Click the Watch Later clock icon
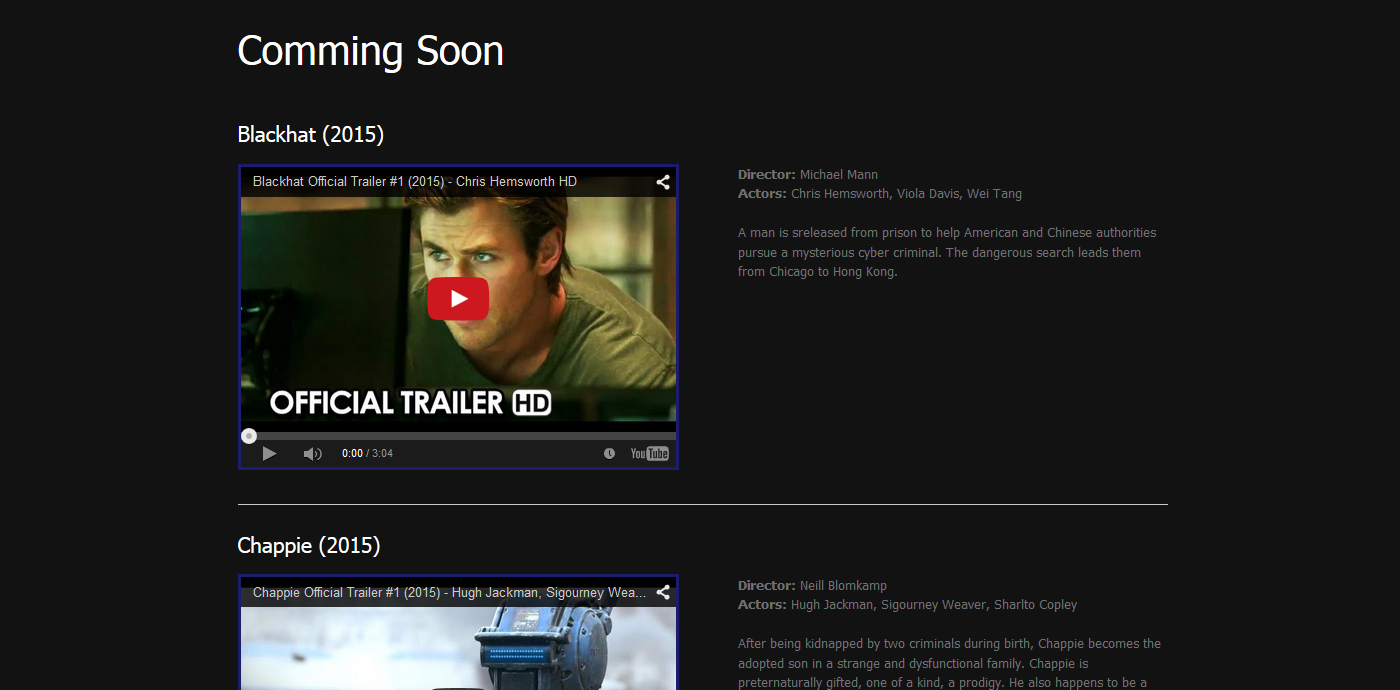Viewport: 1400px width, 690px height. pyautogui.click(x=609, y=454)
